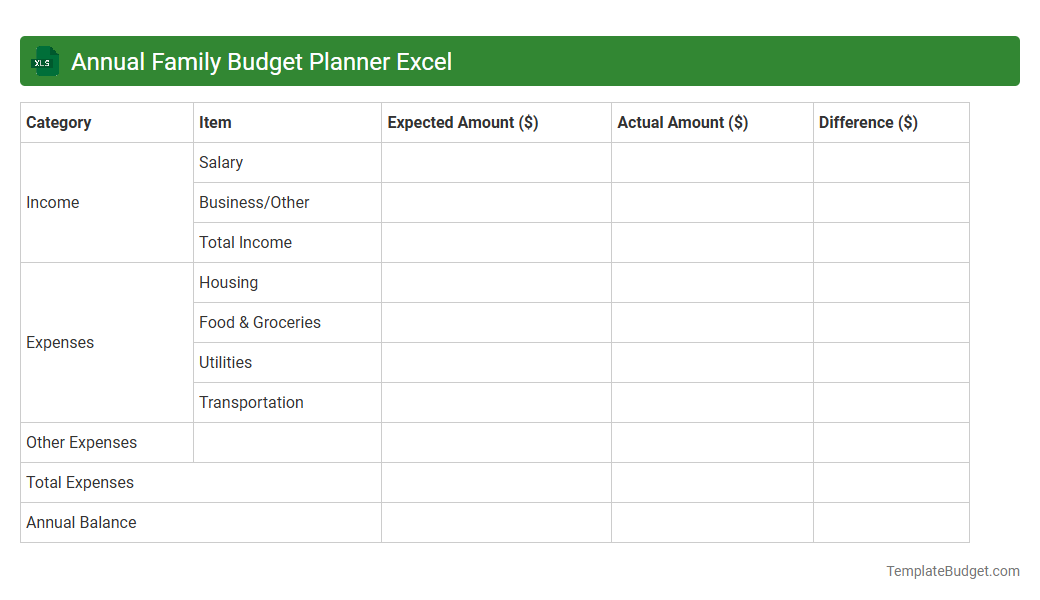Click the Expenses category label
This screenshot has height=600, width=1040.
pyautogui.click(x=60, y=342)
